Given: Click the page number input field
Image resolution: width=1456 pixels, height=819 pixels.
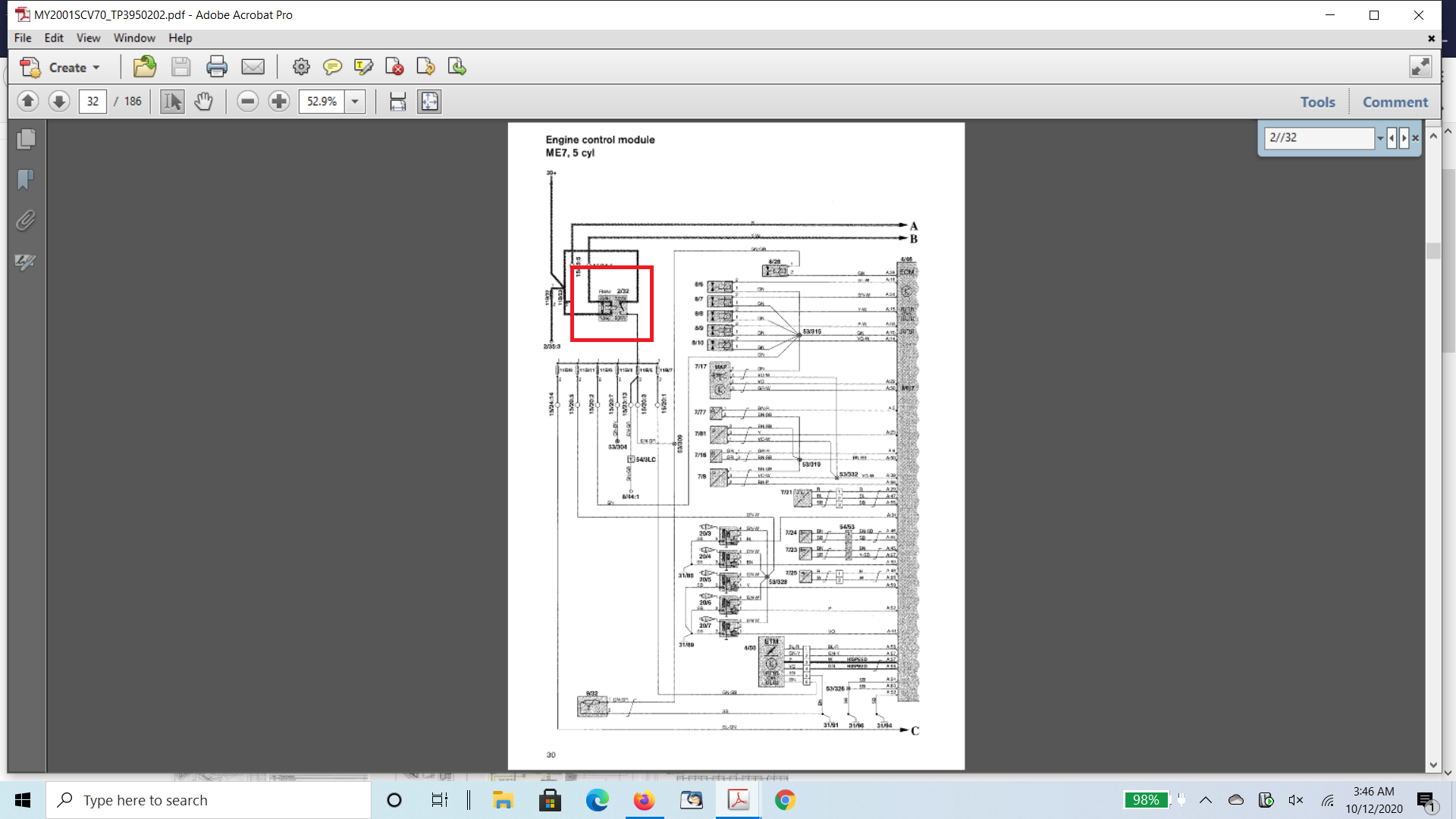Looking at the screenshot, I should [93, 101].
